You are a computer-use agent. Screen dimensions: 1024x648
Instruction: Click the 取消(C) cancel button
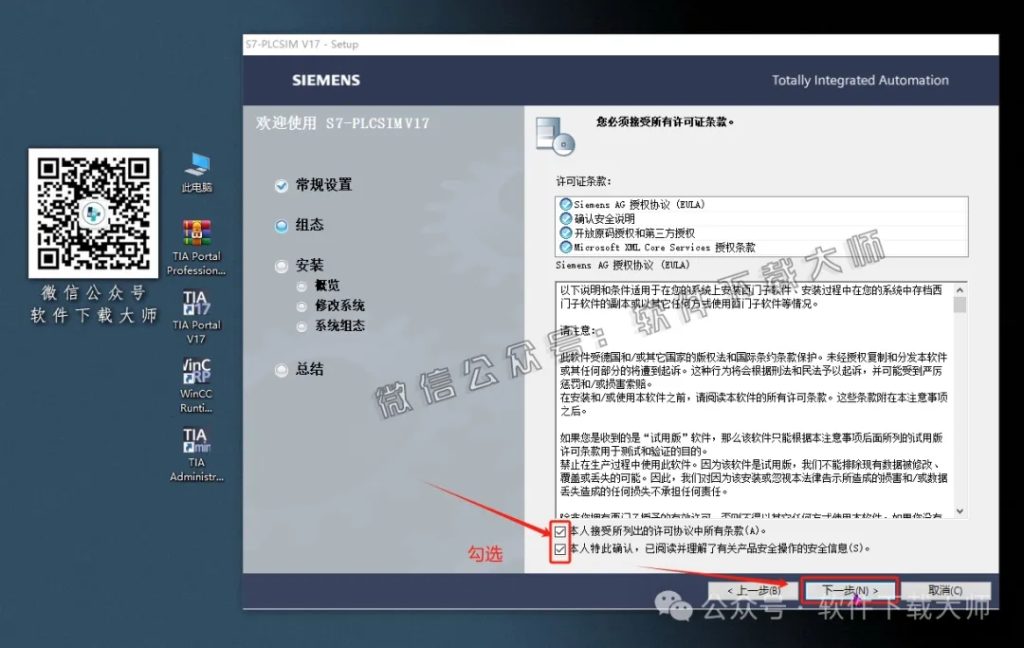coord(947,590)
